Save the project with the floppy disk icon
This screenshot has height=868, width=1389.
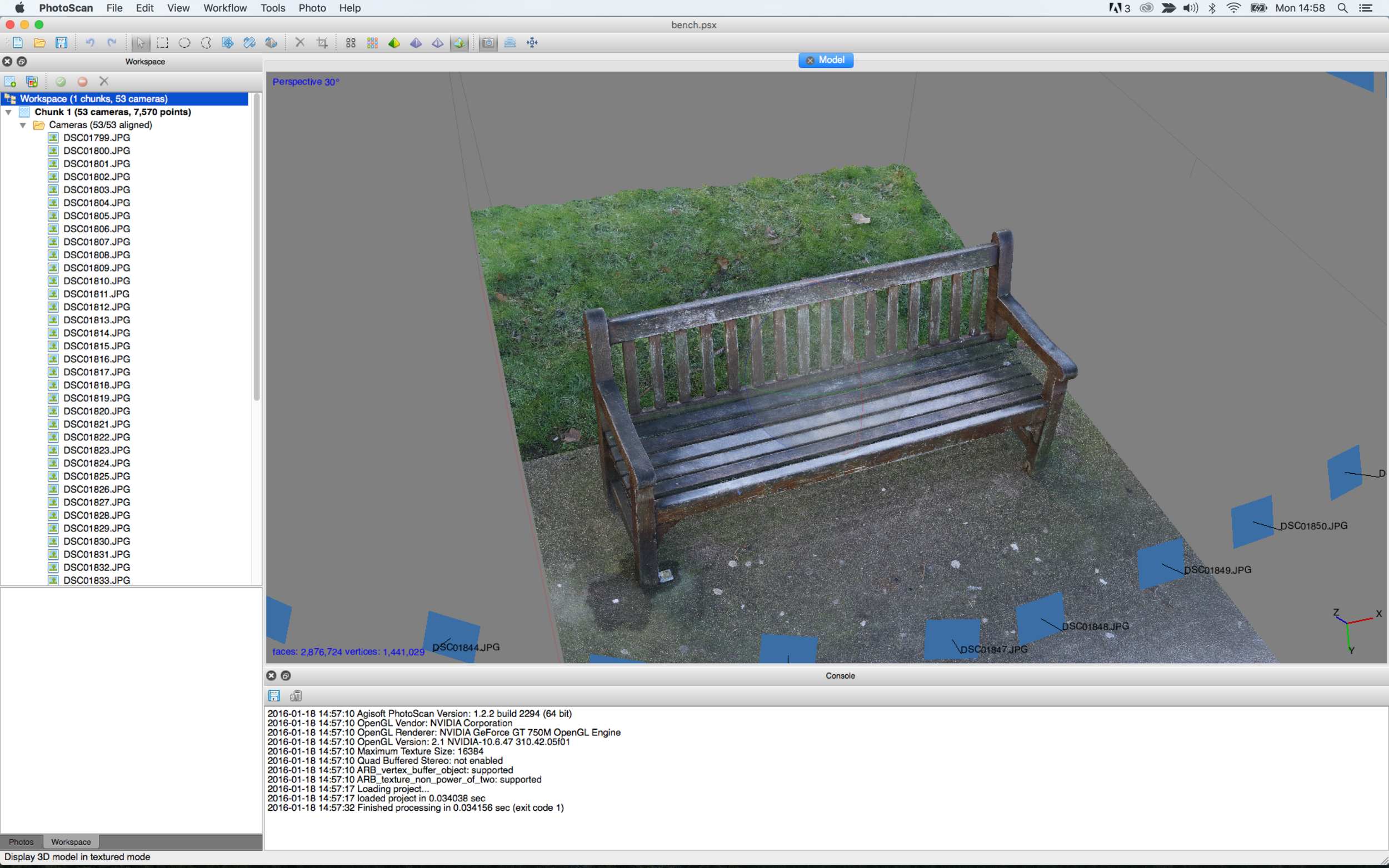click(62, 42)
